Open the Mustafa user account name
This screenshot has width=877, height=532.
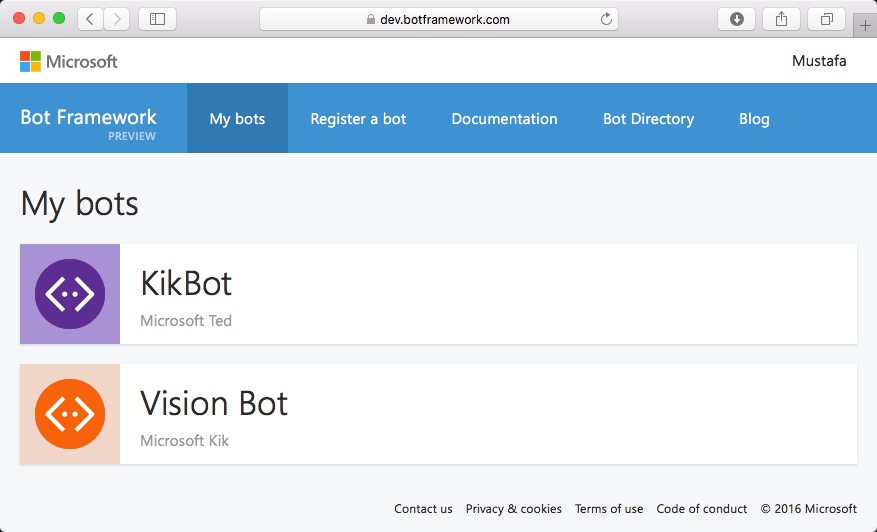819,61
